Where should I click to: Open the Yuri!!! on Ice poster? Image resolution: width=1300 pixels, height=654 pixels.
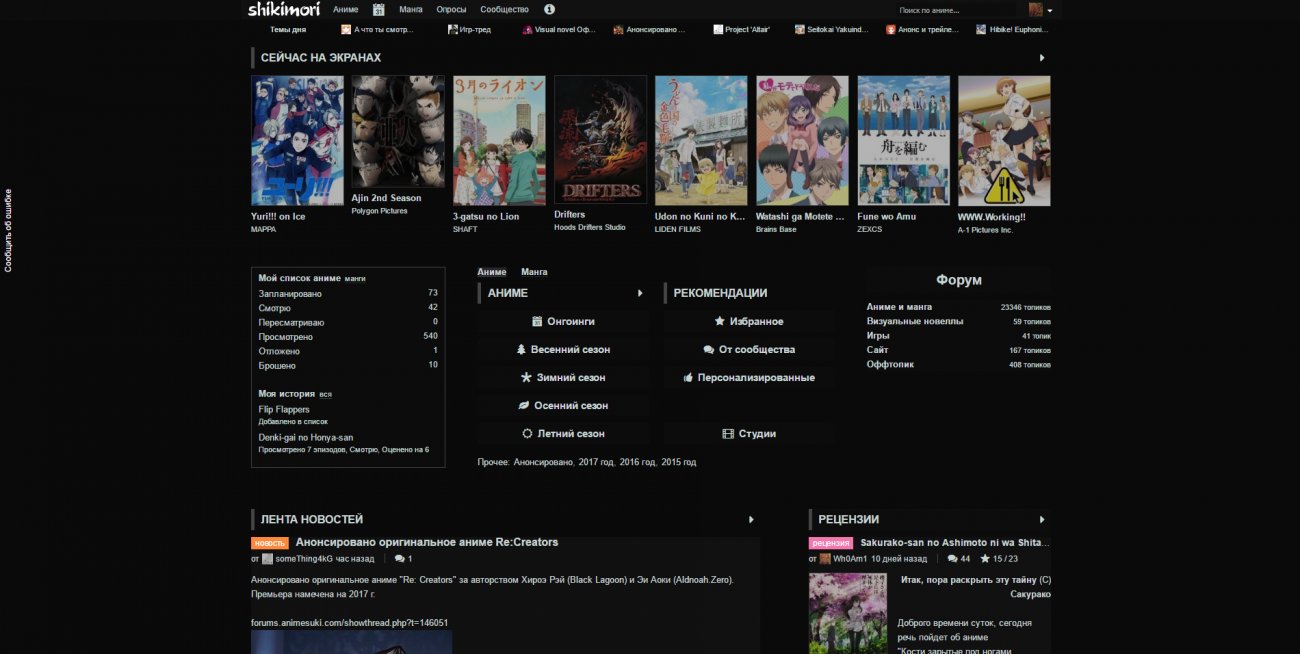click(x=297, y=140)
